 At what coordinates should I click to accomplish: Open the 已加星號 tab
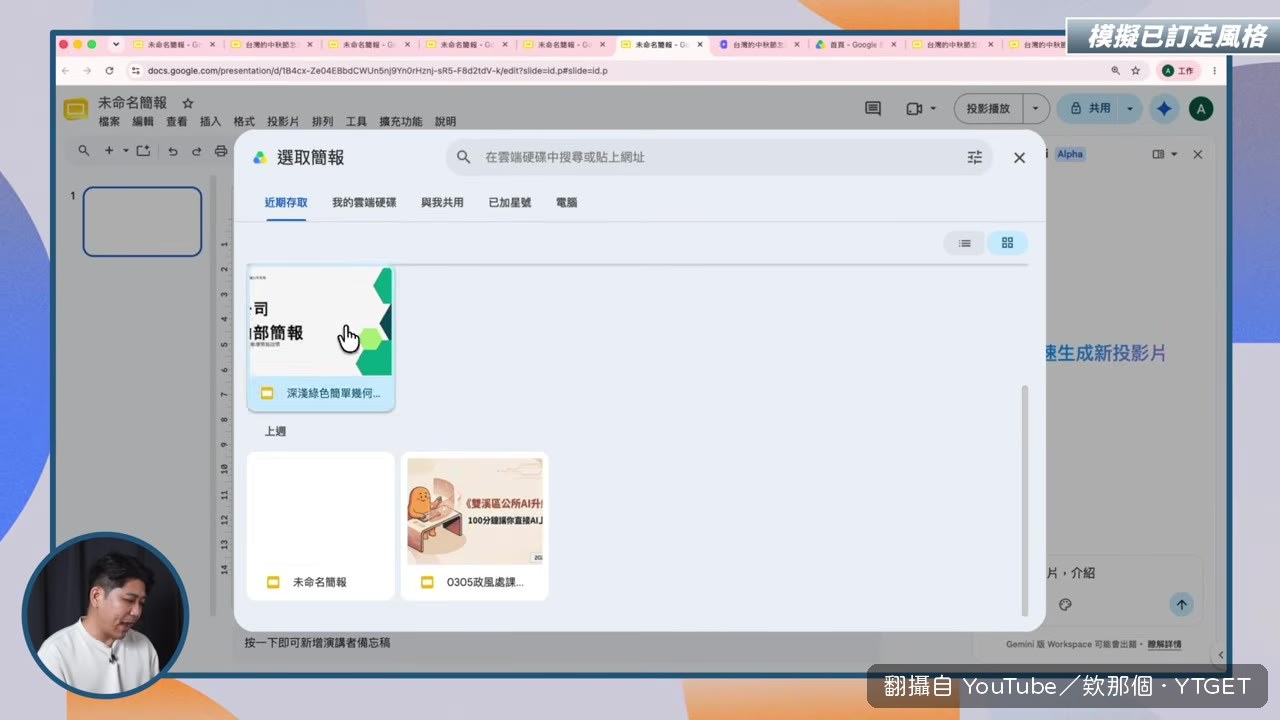[x=510, y=202]
